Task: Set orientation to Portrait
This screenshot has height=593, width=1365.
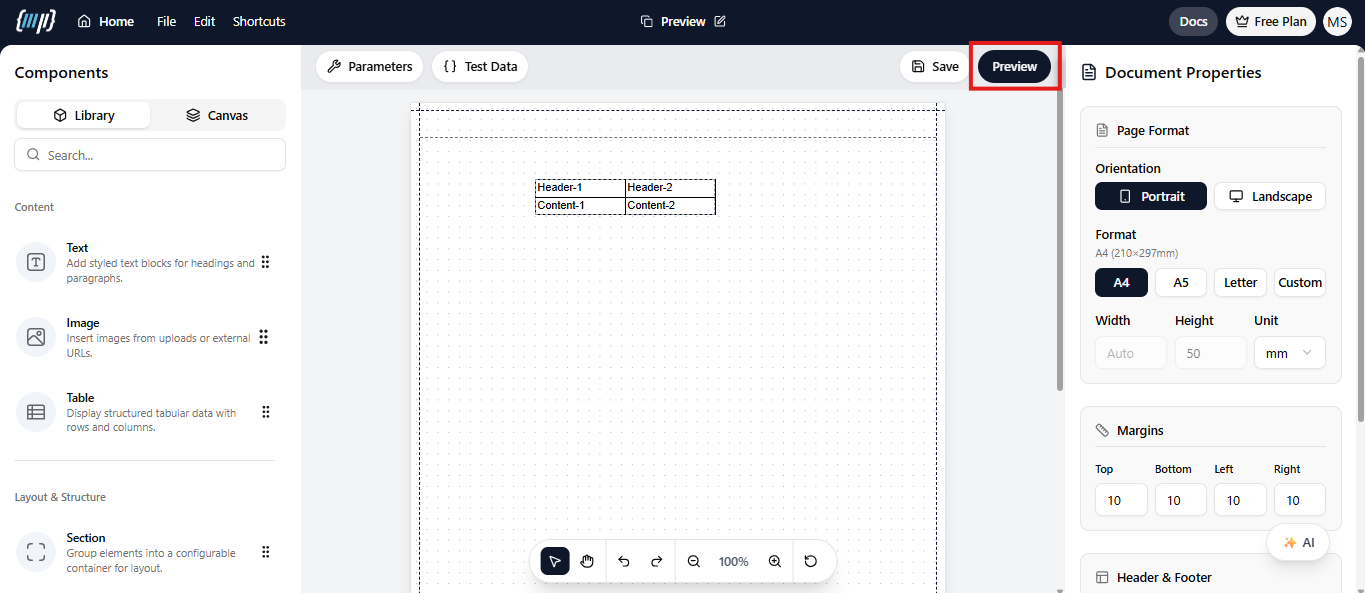Action: click(1151, 196)
